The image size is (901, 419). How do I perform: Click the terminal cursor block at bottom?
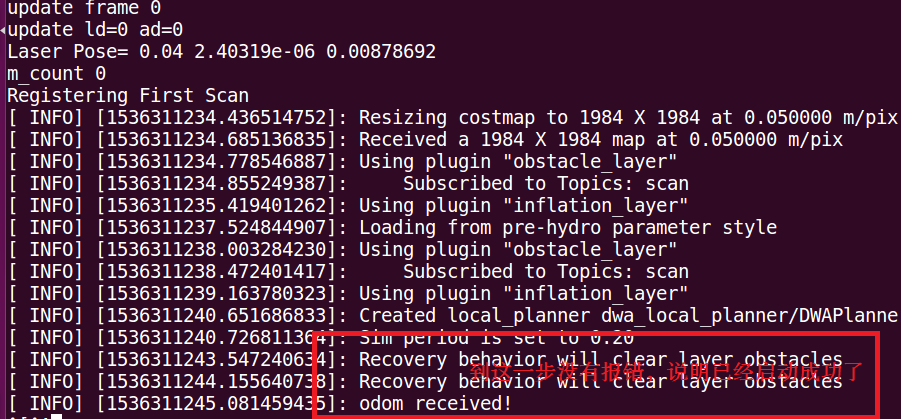tap(56, 417)
